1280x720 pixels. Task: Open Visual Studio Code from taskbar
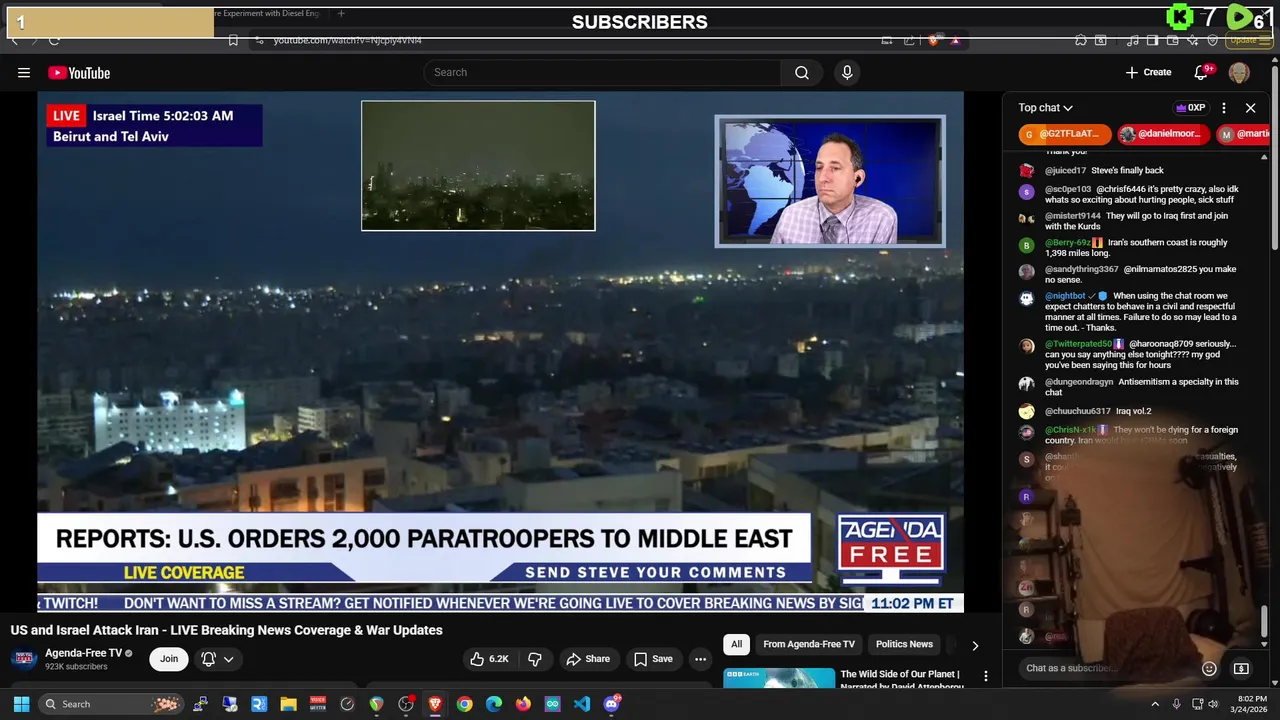(582, 704)
